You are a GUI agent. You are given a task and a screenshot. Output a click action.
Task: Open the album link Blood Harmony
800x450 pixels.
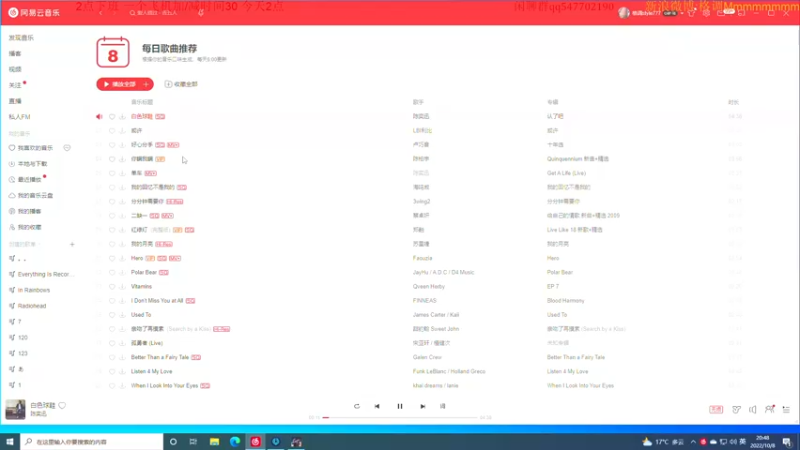pyautogui.click(x=566, y=301)
